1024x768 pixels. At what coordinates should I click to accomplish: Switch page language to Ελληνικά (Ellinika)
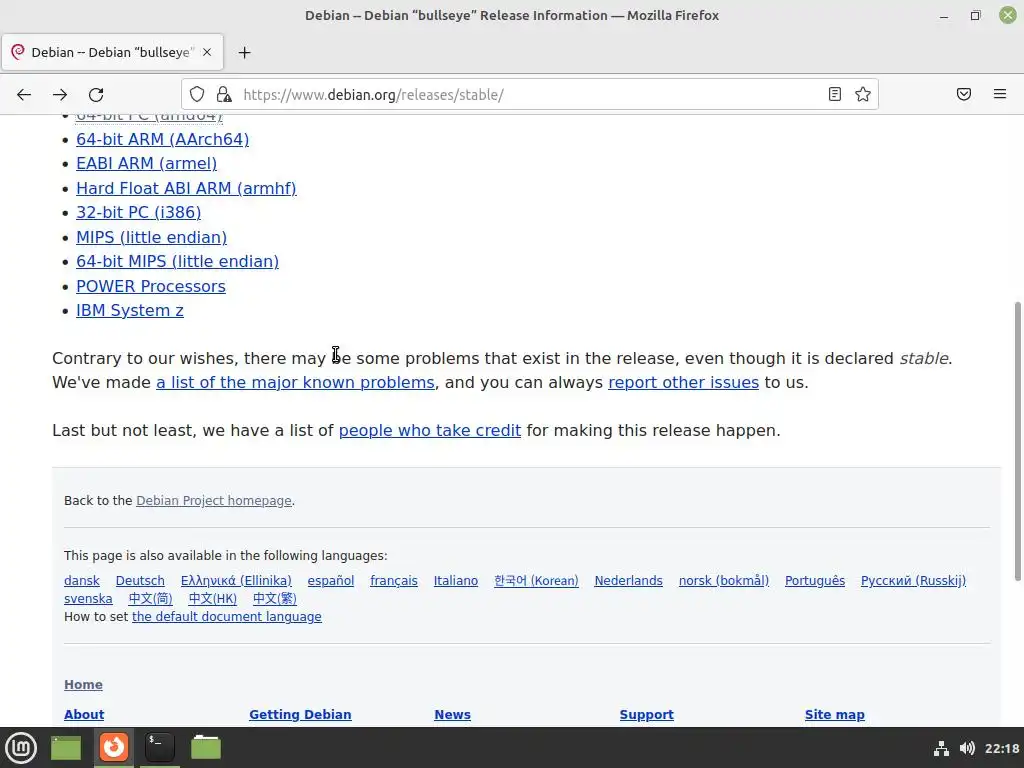[236, 581]
